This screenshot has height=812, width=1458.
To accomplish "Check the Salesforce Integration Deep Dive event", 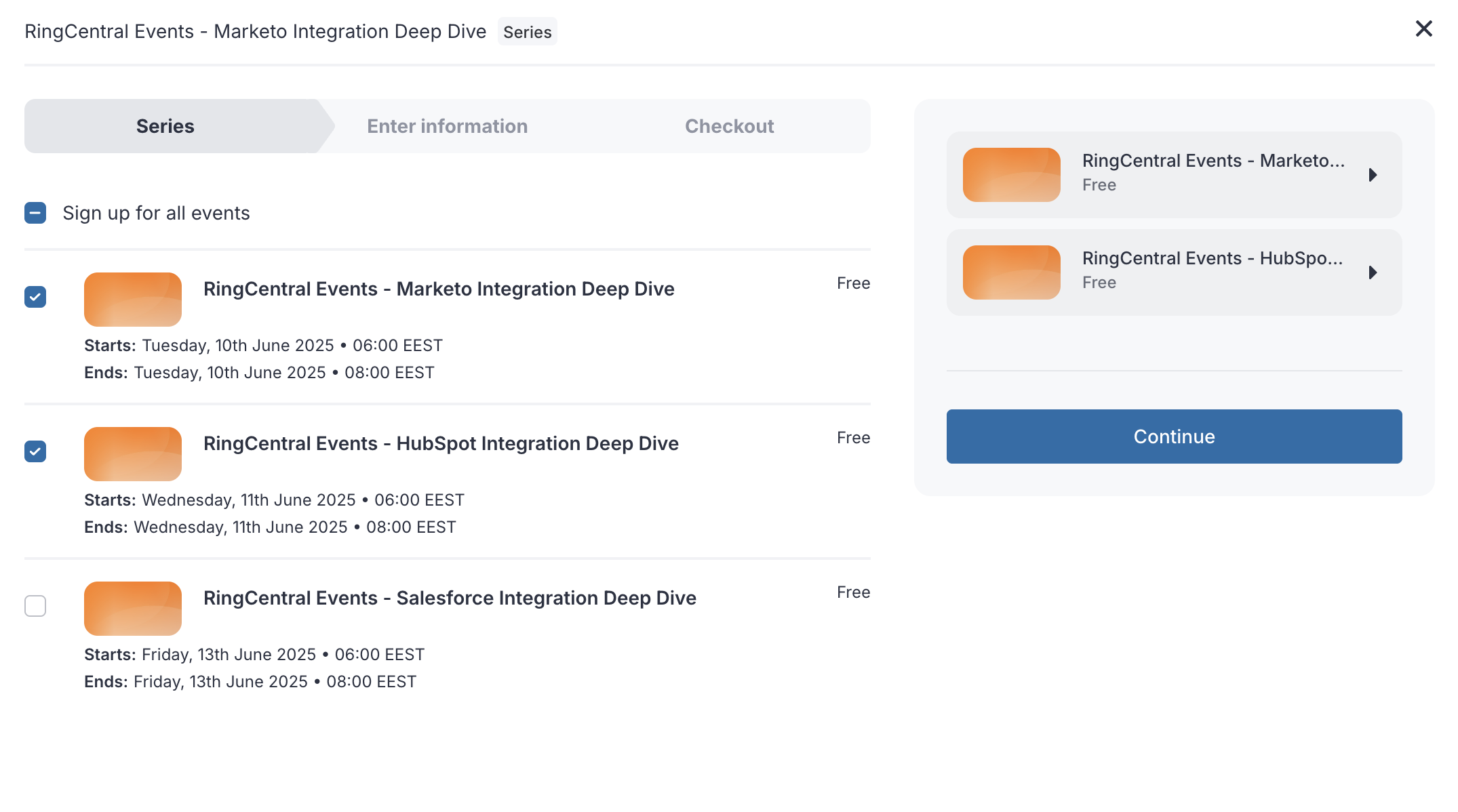I will [x=35, y=606].
